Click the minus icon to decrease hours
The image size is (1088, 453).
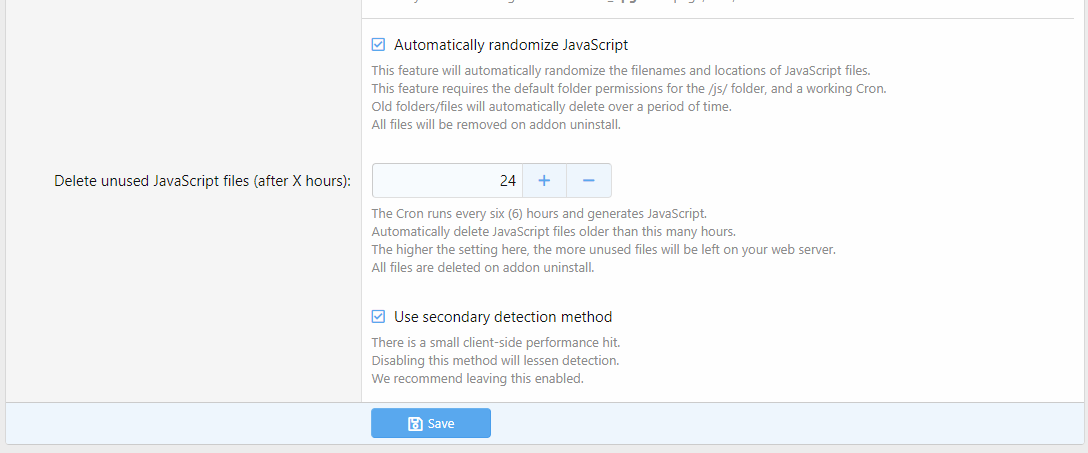(589, 181)
